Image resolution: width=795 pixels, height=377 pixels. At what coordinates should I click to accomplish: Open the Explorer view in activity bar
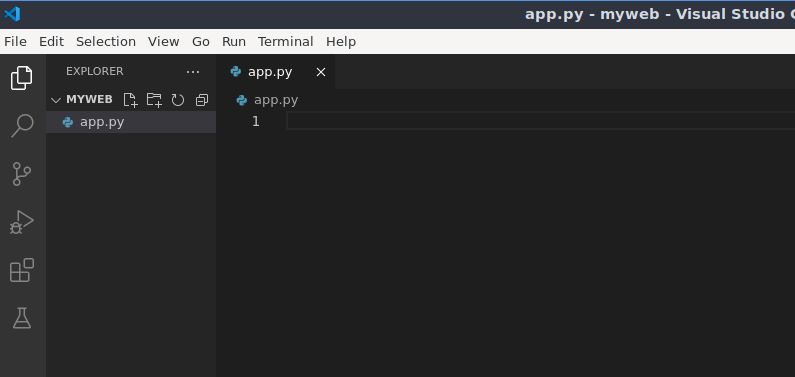tap(21, 78)
